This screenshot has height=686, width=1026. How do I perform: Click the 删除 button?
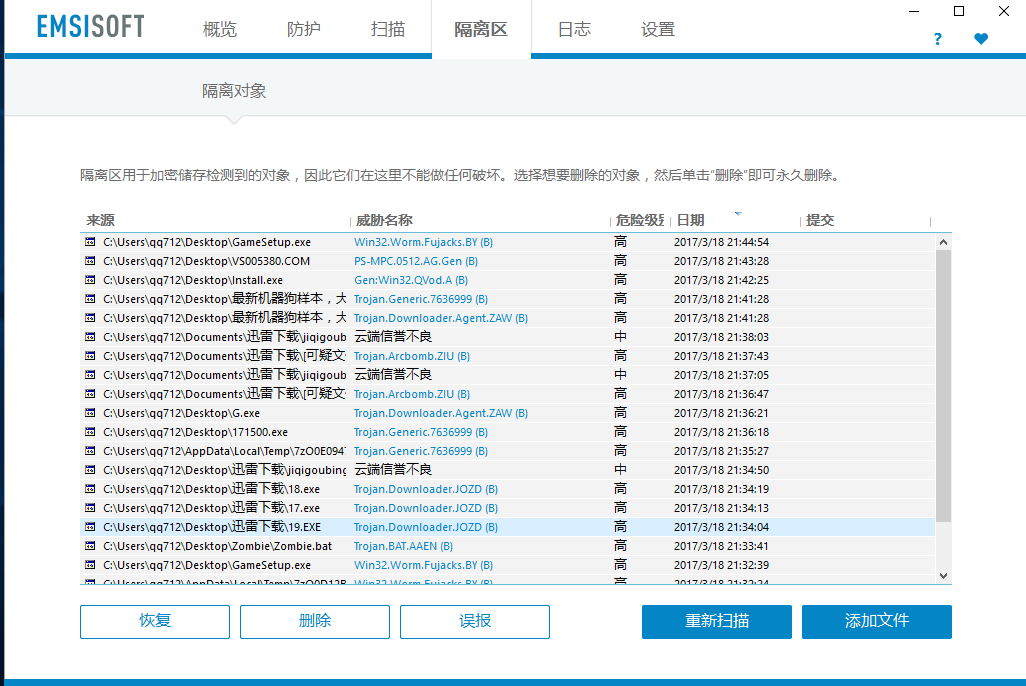(x=315, y=621)
